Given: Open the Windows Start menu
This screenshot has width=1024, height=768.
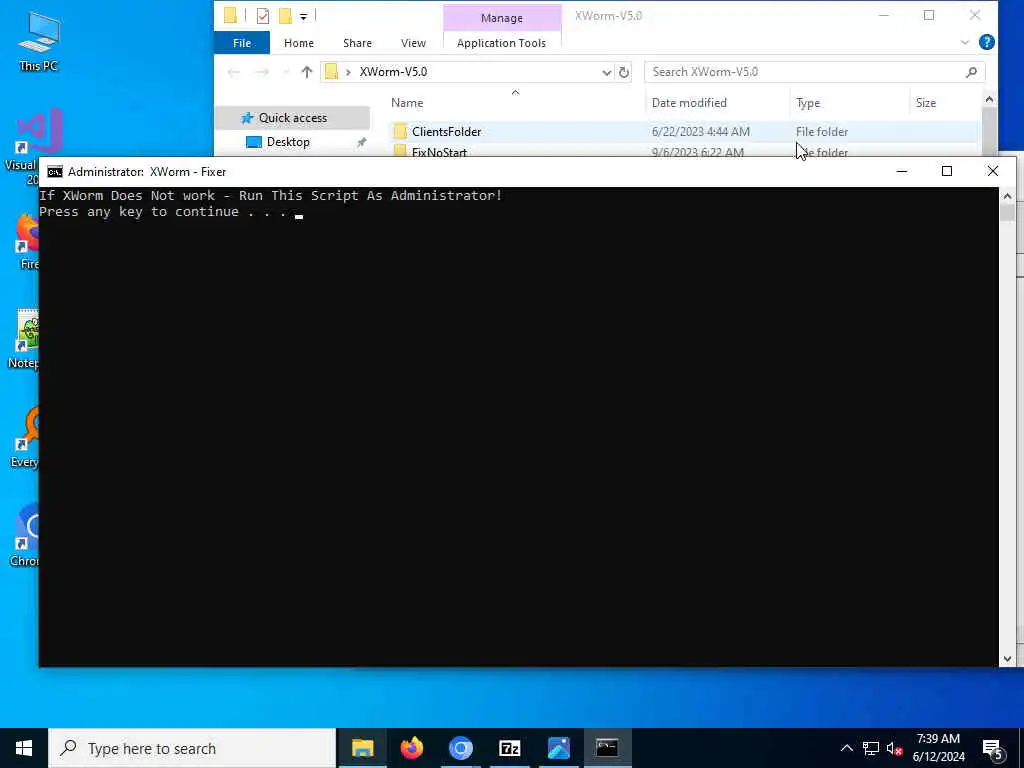Looking at the screenshot, I should pyautogui.click(x=24, y=748).
